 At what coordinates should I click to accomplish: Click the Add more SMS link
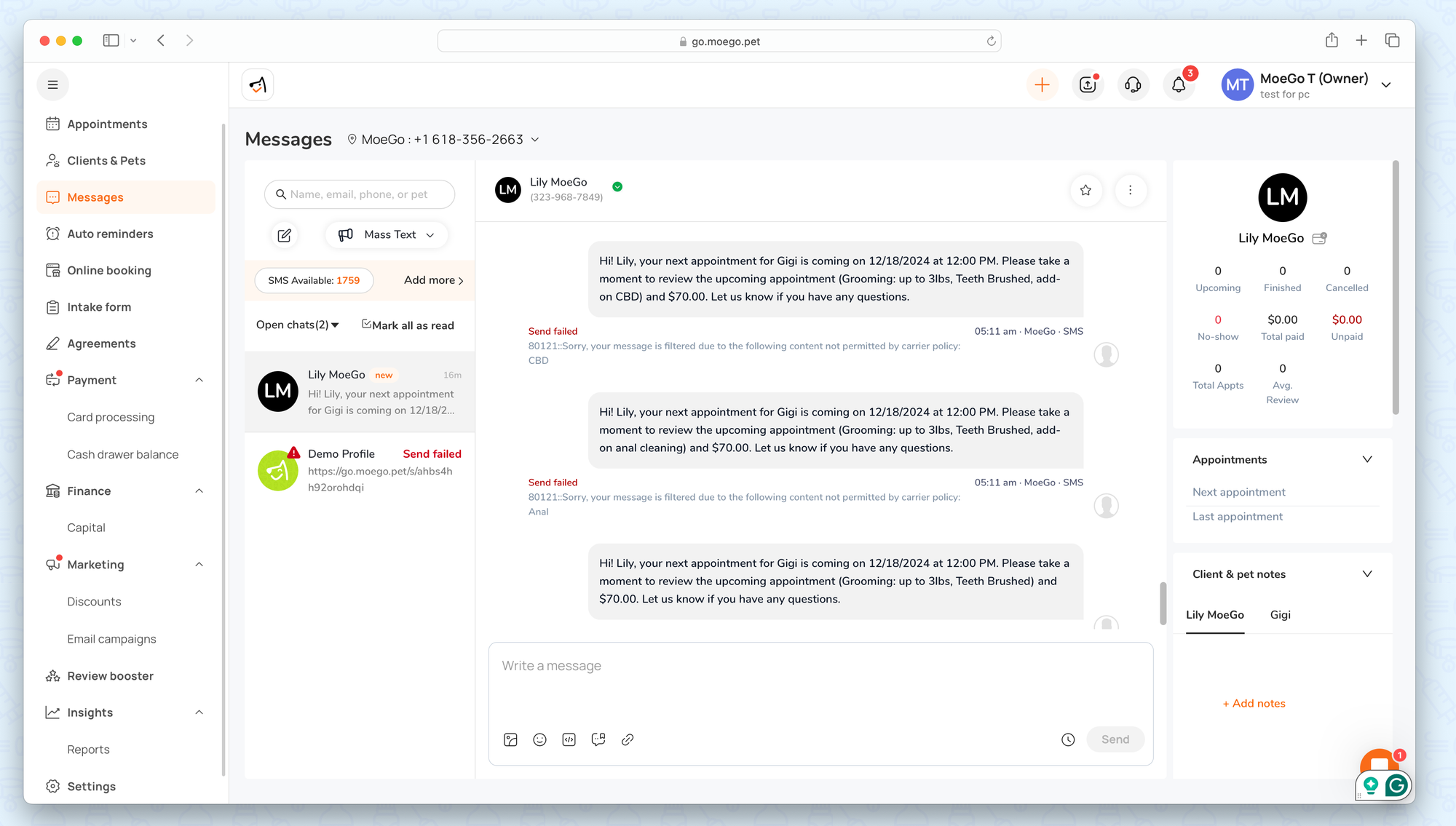coord(433,280)
